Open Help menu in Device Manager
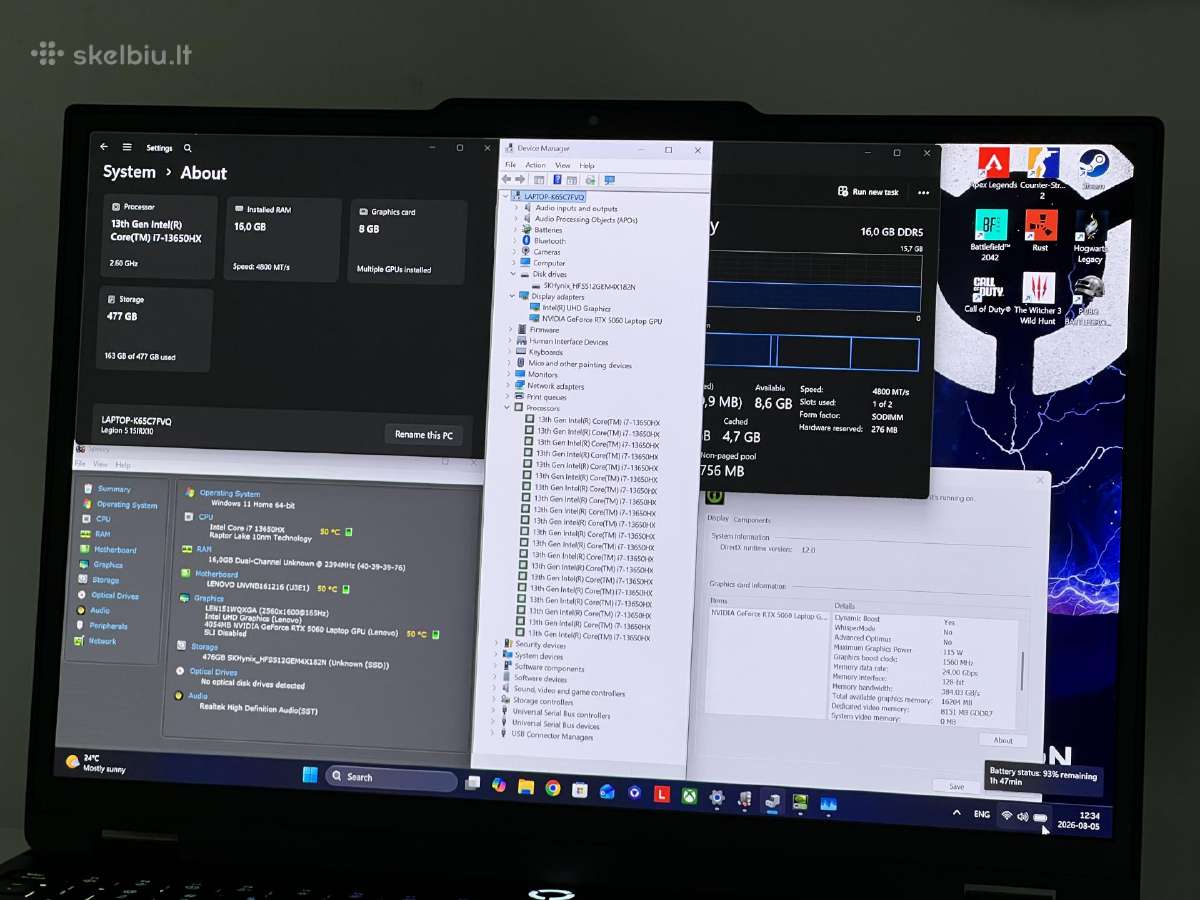 coord(586,166)
